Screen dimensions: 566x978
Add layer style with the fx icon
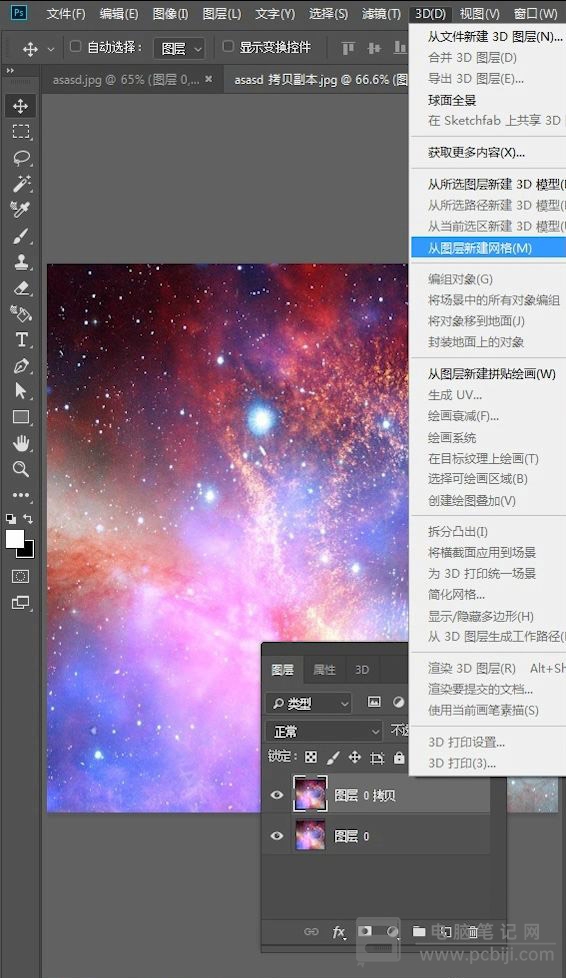pos(339,932)
